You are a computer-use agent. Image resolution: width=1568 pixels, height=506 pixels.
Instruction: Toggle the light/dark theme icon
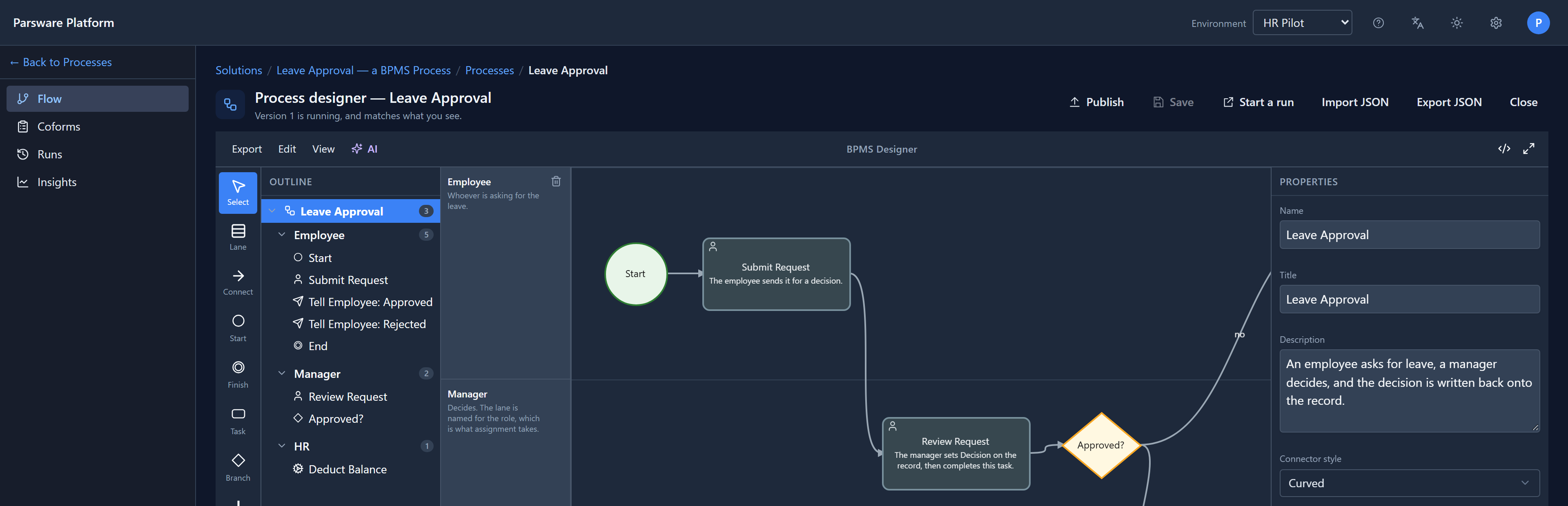(1456, 23)
